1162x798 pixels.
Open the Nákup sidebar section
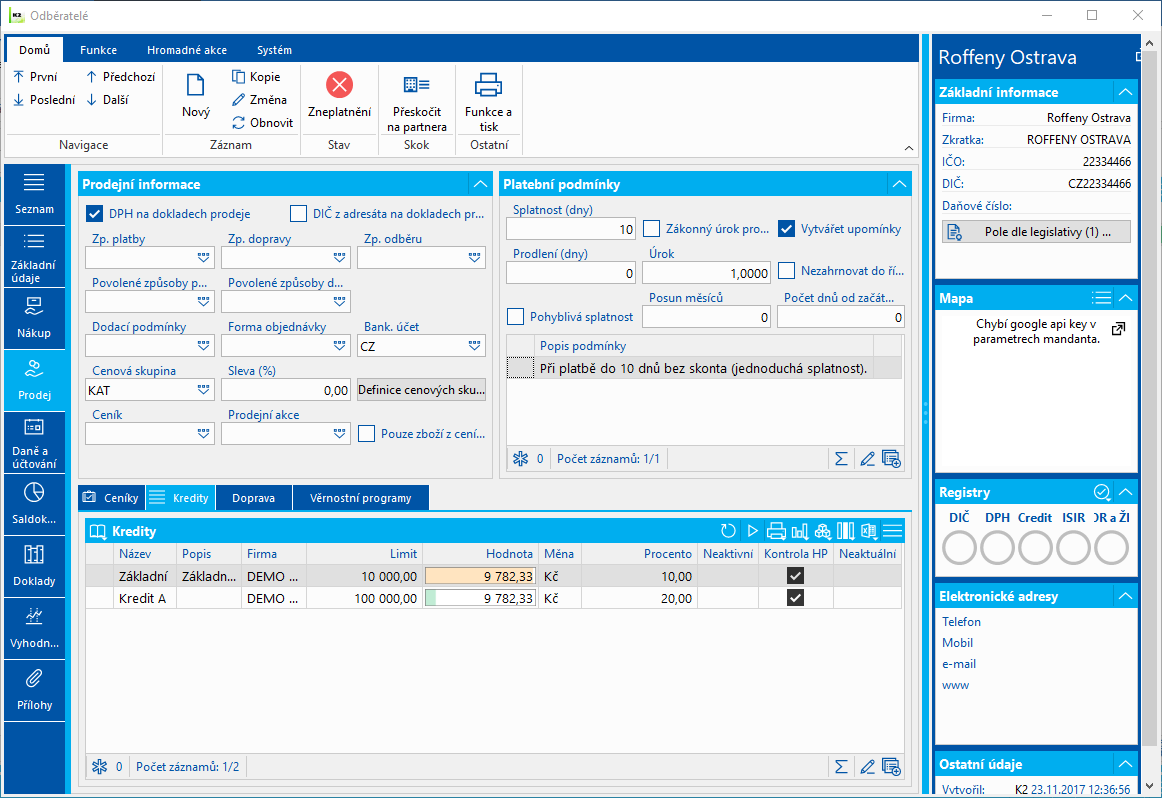34,319
